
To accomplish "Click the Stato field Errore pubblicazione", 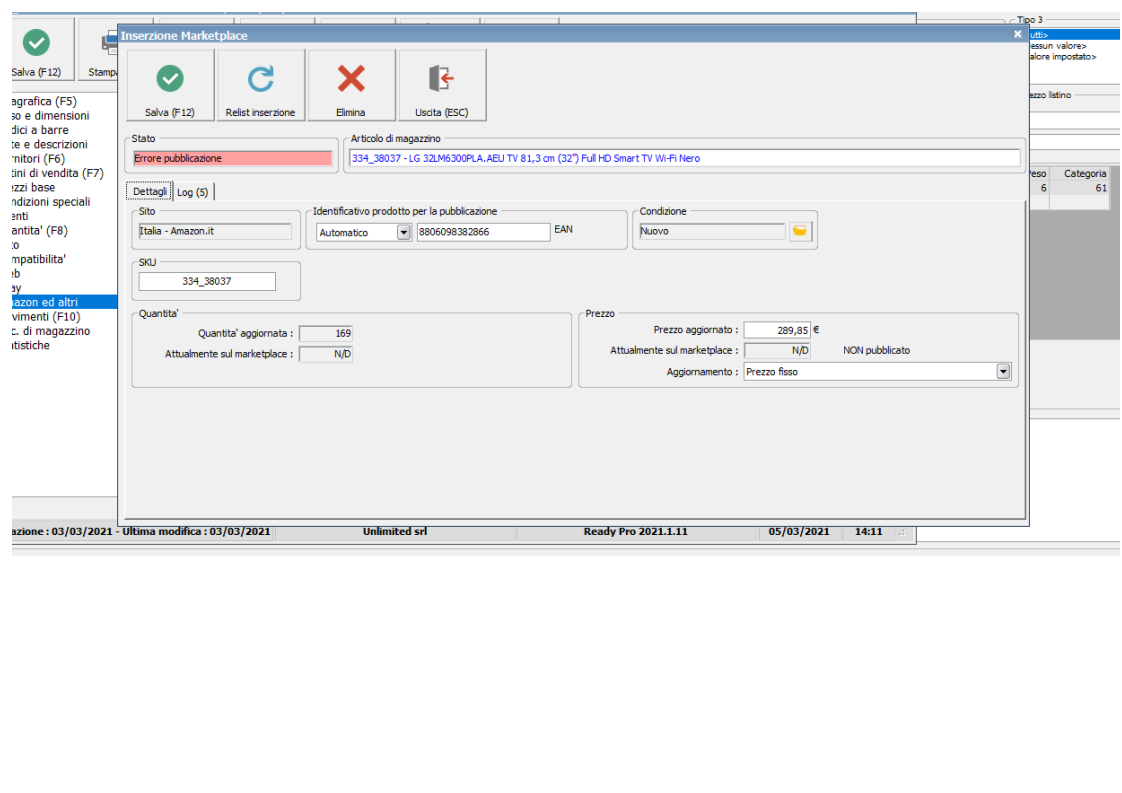I will click(x=233, y=158).
